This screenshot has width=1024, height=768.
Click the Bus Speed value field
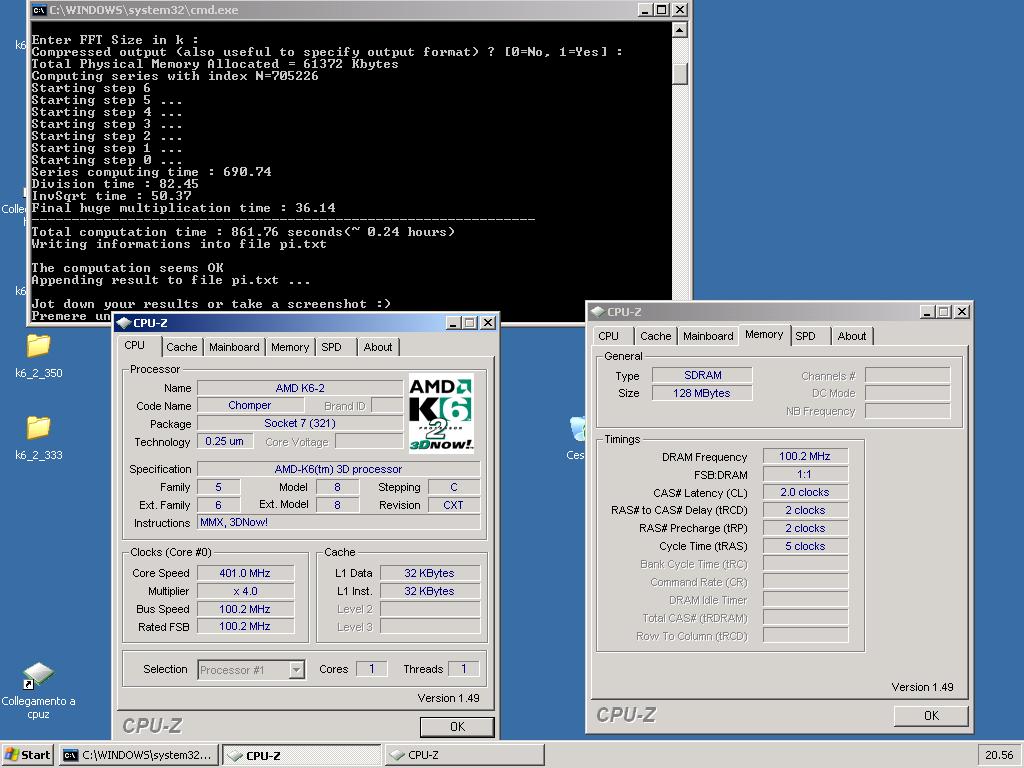[245, 609]
